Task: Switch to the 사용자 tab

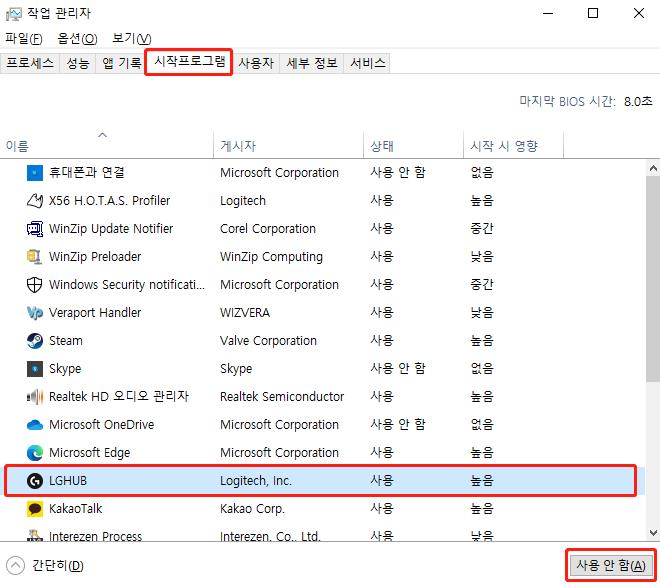Action: [256, 63]
